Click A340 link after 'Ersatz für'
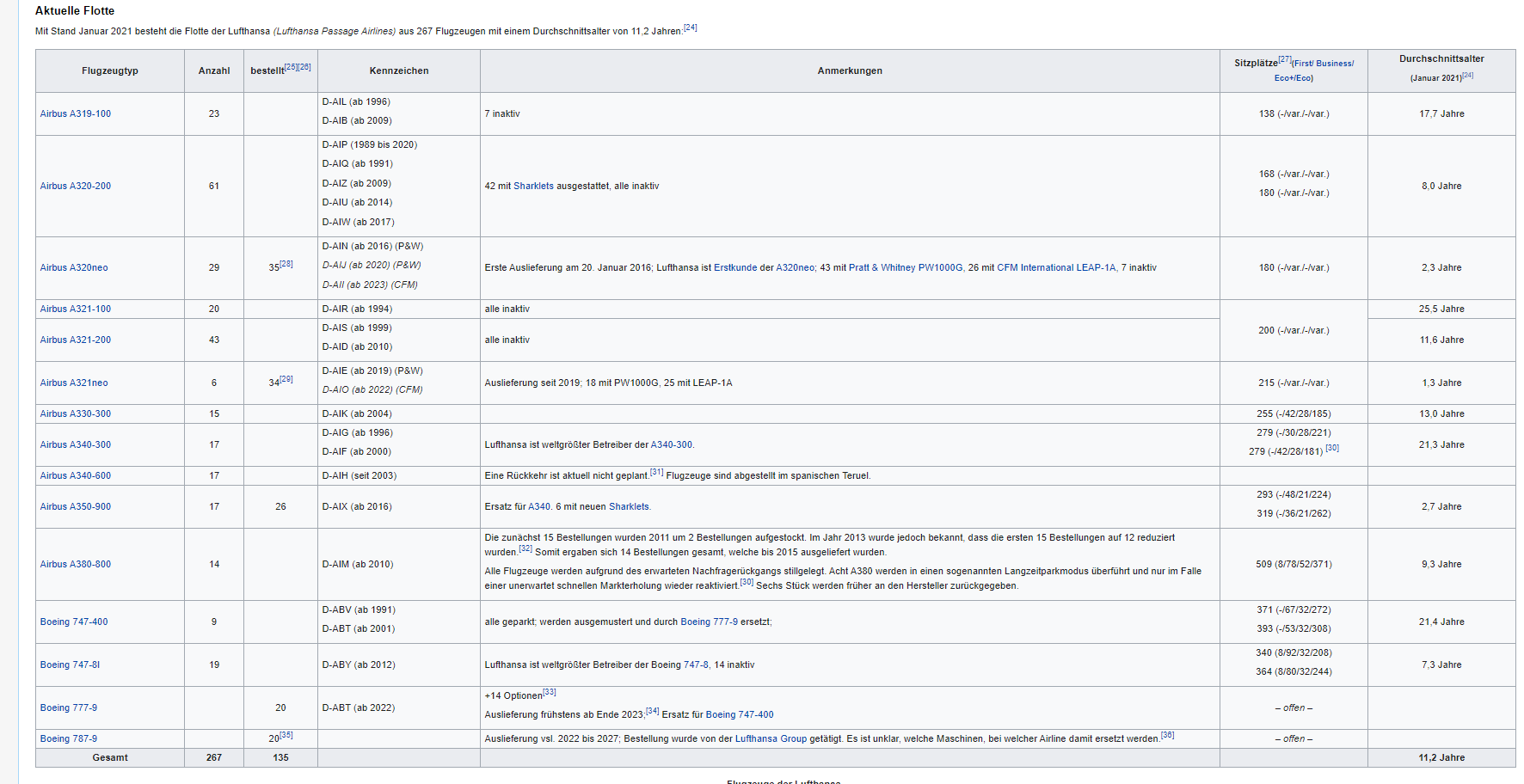 (539, 506)
